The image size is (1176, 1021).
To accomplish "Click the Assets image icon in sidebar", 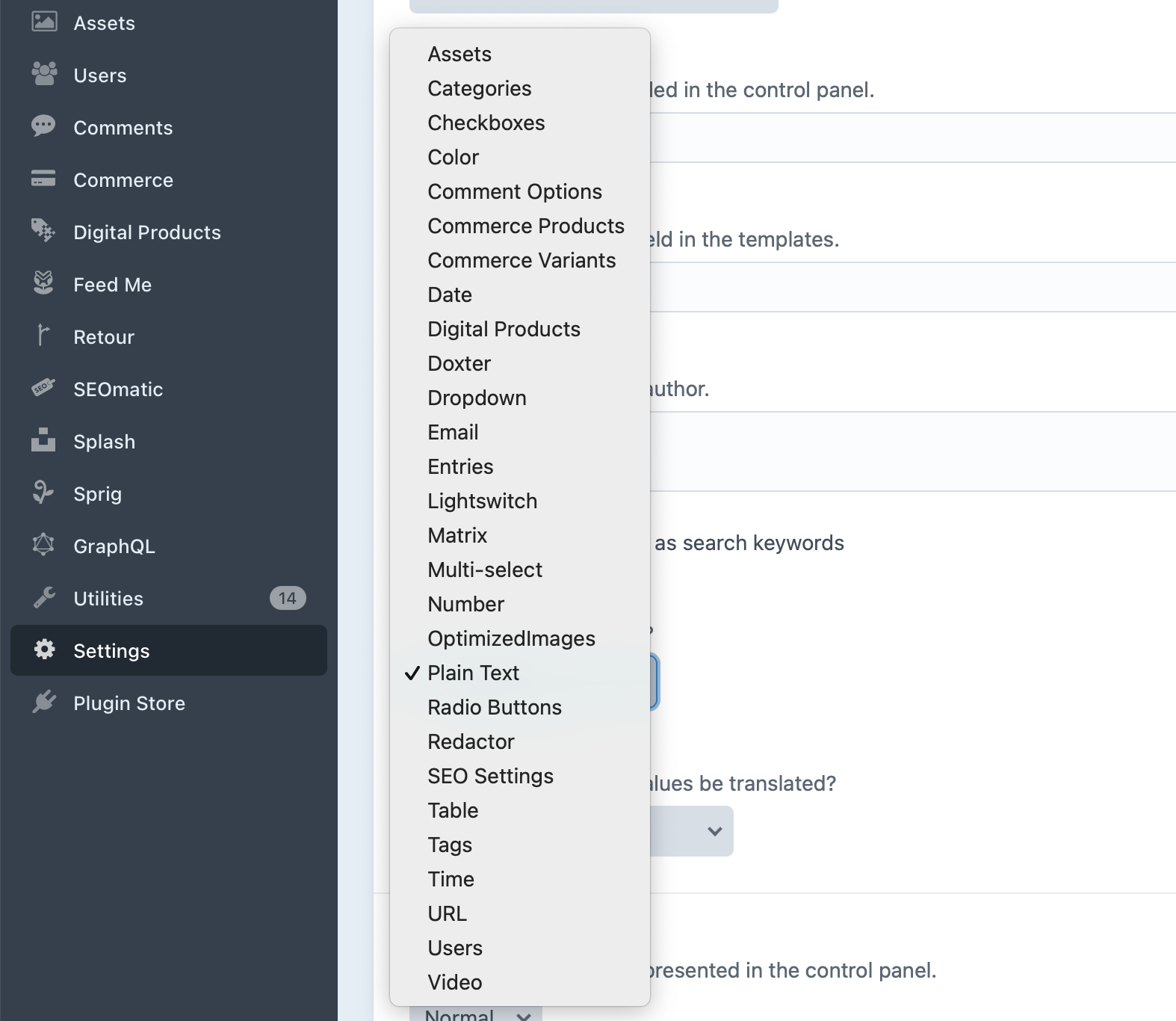I will [44, 22].
